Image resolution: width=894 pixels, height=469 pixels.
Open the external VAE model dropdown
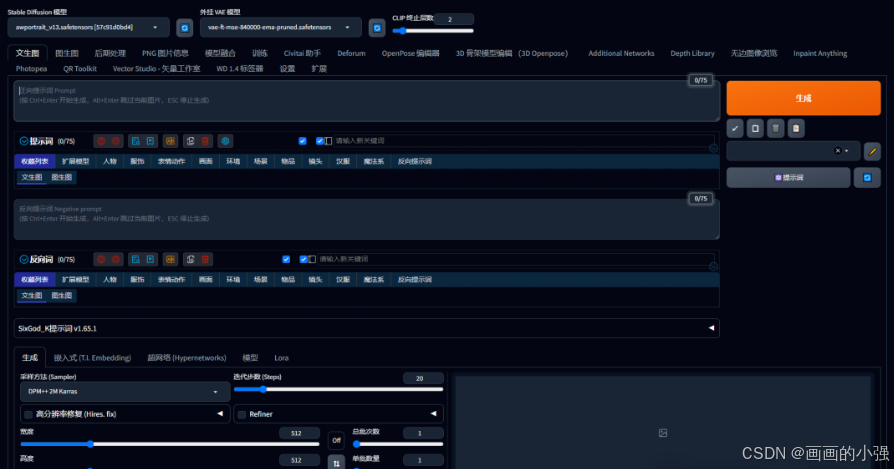coord(281,27)
